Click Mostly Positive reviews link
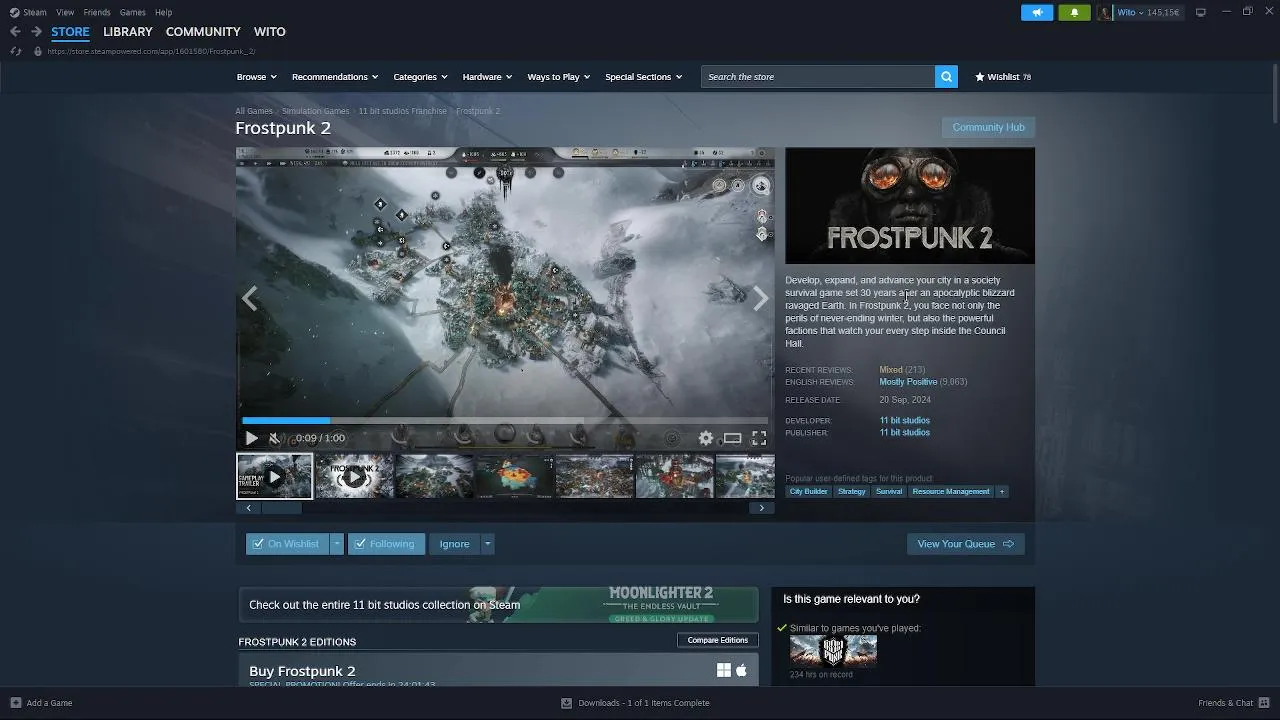The height and width of the screenshot is (720, 1280). tap(908, 382)
